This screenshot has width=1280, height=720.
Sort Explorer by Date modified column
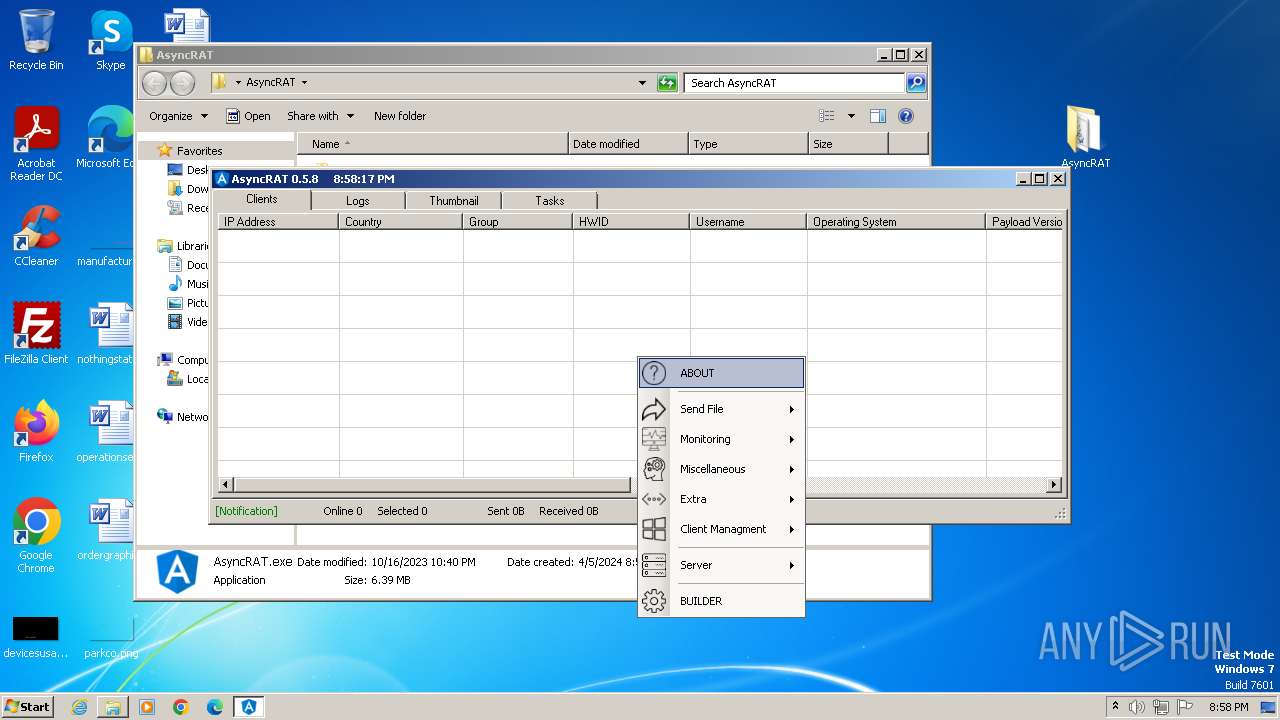click(628, 144)
